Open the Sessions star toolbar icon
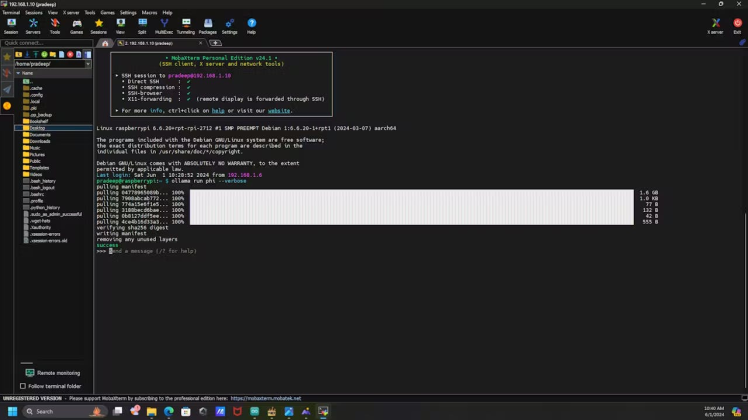This screenshot has height=420, width=748. point(98,26)
